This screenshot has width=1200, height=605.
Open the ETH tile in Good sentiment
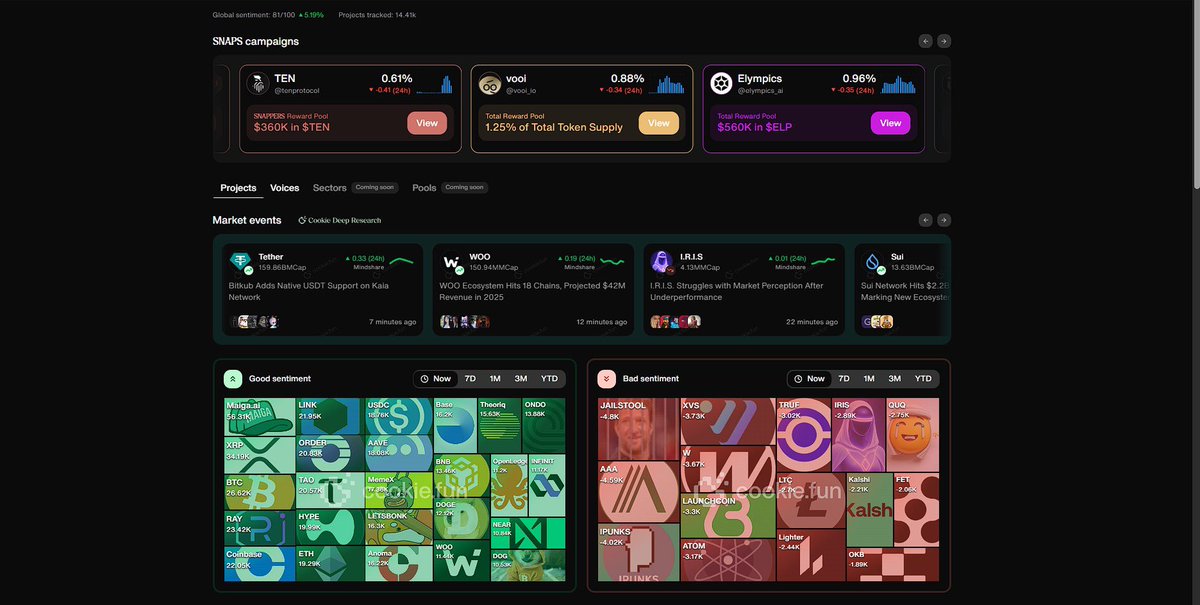click(x=330, y=564)
